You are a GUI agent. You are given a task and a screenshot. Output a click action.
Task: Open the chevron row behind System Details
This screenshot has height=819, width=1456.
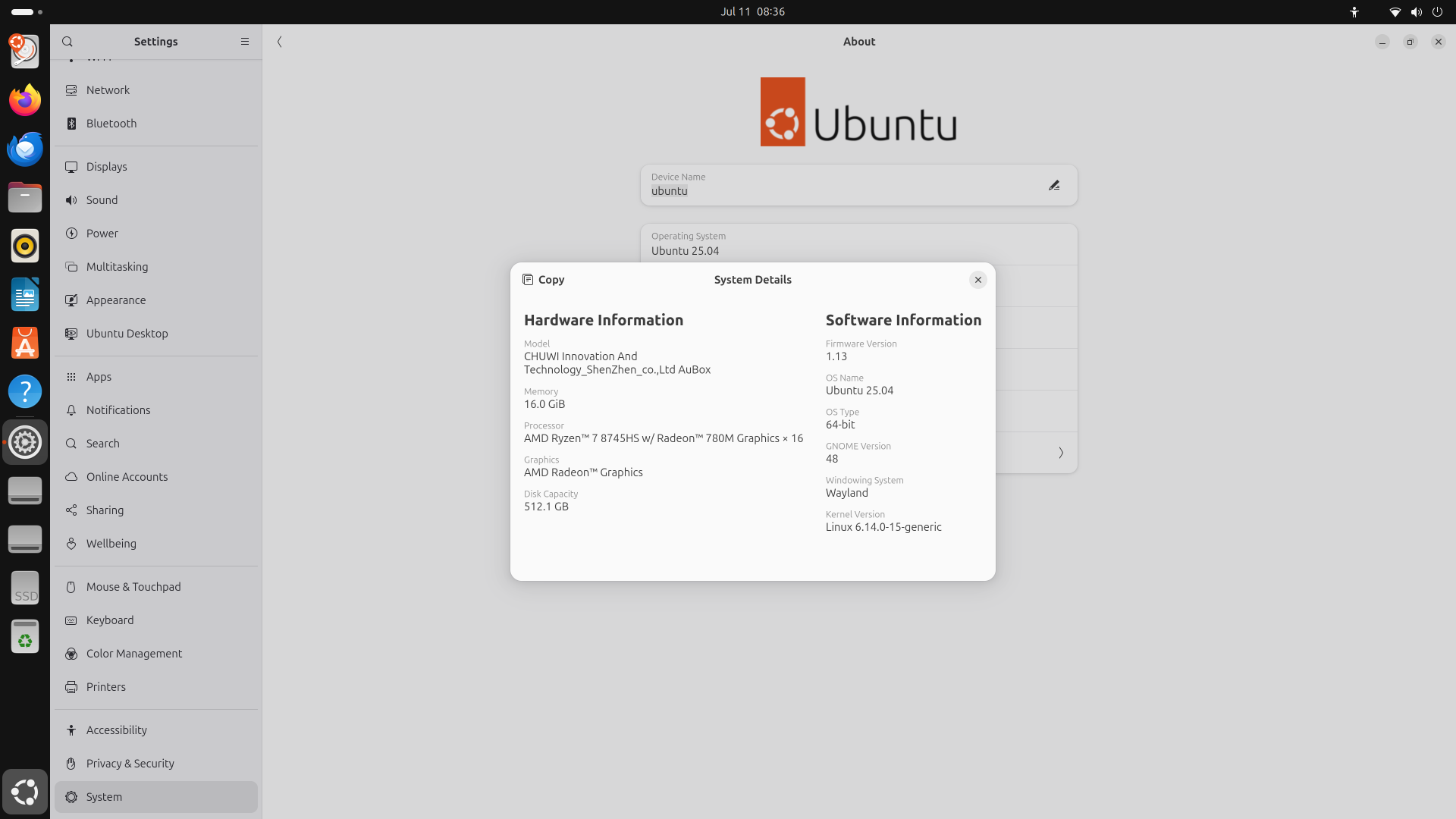tap(1061, 453)
